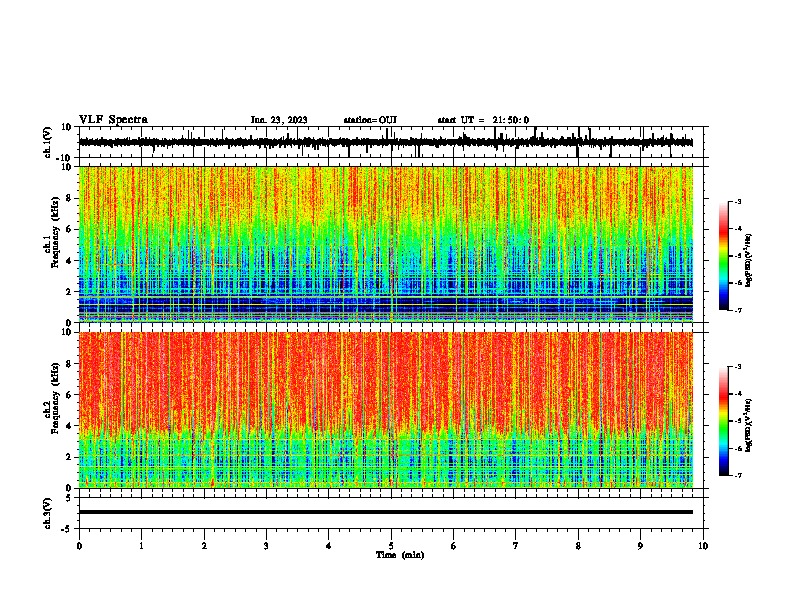Click the thick black ch.3 trace line
The width and height of the screenshot is (792, 612).
386,512
